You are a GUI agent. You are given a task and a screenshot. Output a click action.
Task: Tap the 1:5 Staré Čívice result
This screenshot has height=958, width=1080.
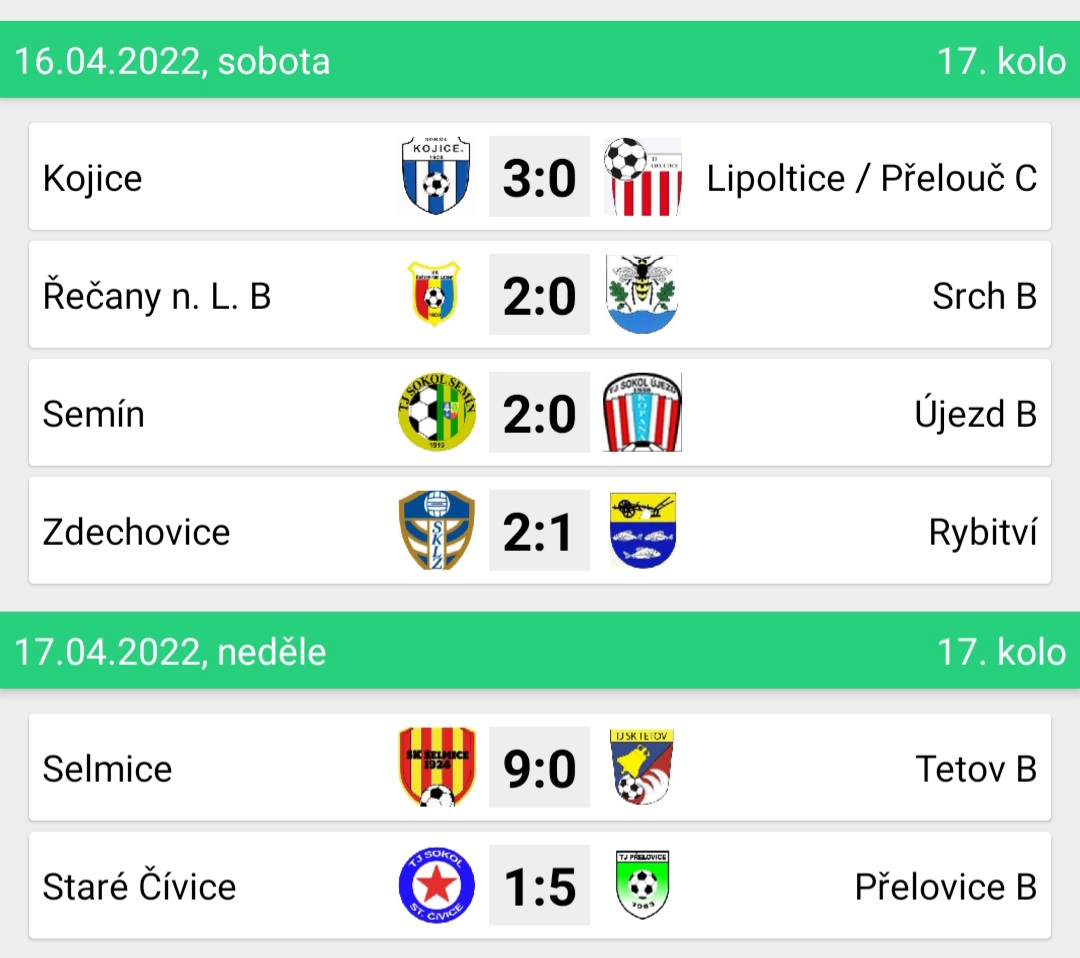point(539,885)
